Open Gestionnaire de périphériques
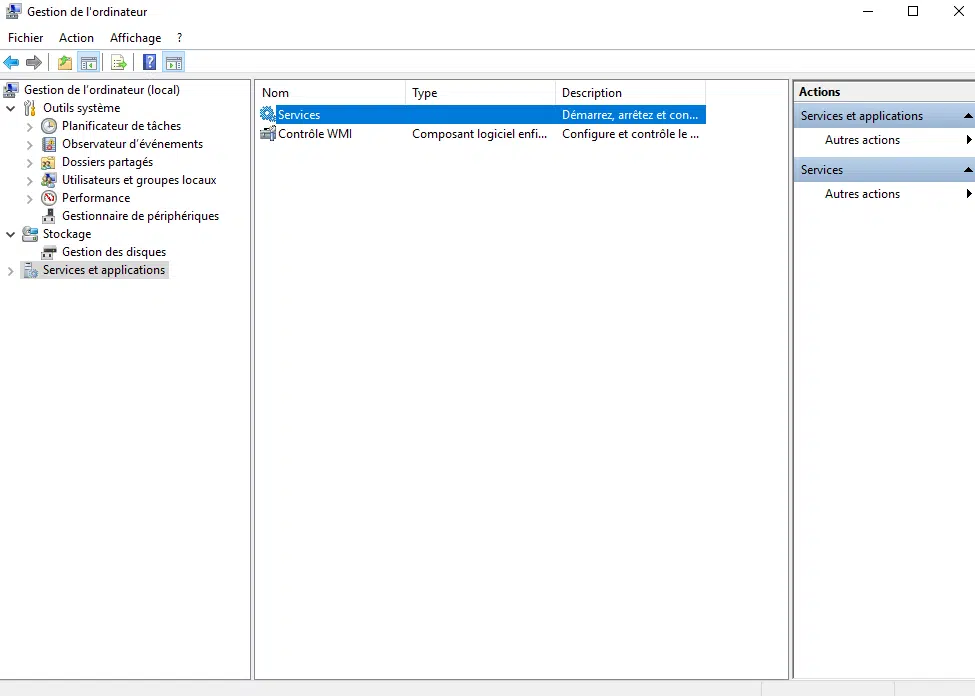 pos(141,216)
